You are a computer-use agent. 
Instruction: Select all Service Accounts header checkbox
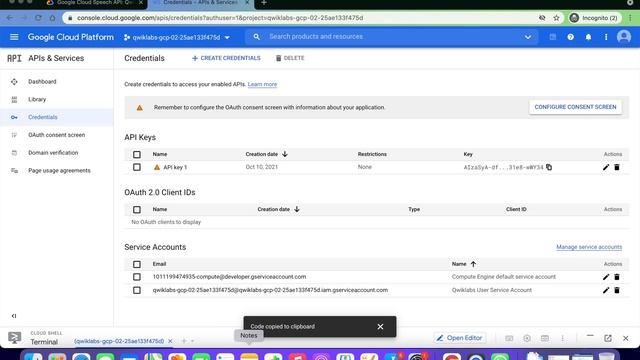(x=137, y=264)
